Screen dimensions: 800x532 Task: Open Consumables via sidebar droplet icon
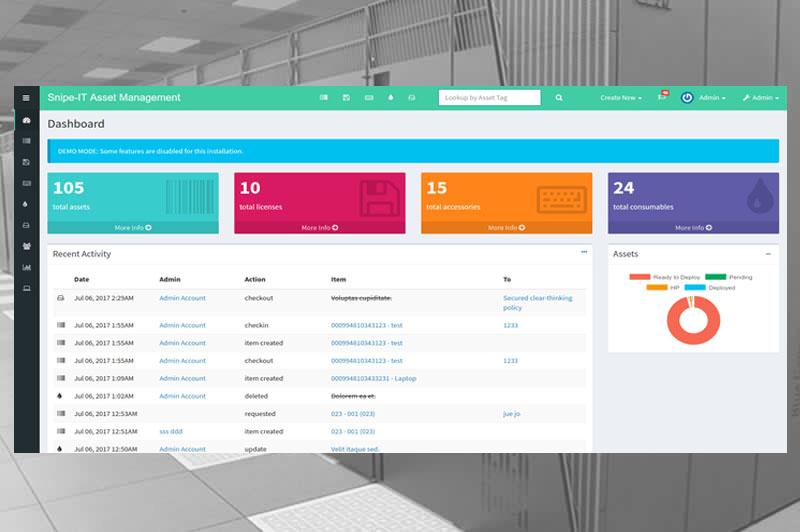[26, 203]
